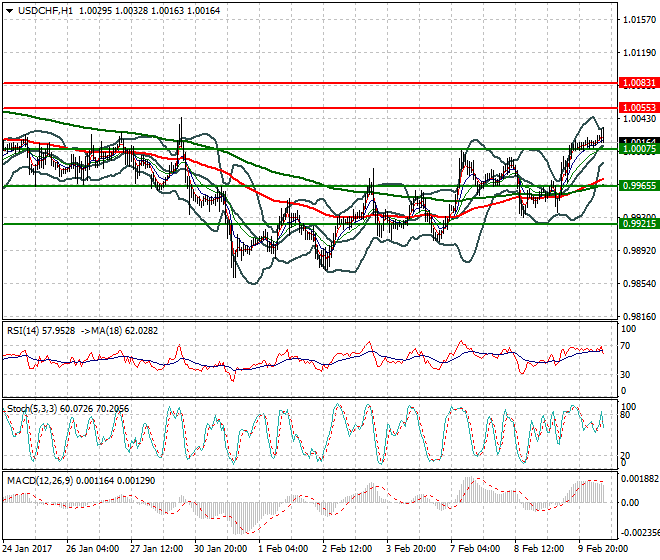This screenshot has width=660, height=560.
Task: Click the 27 Jan 12:00 time label
Action: click(x=157, y=549)
